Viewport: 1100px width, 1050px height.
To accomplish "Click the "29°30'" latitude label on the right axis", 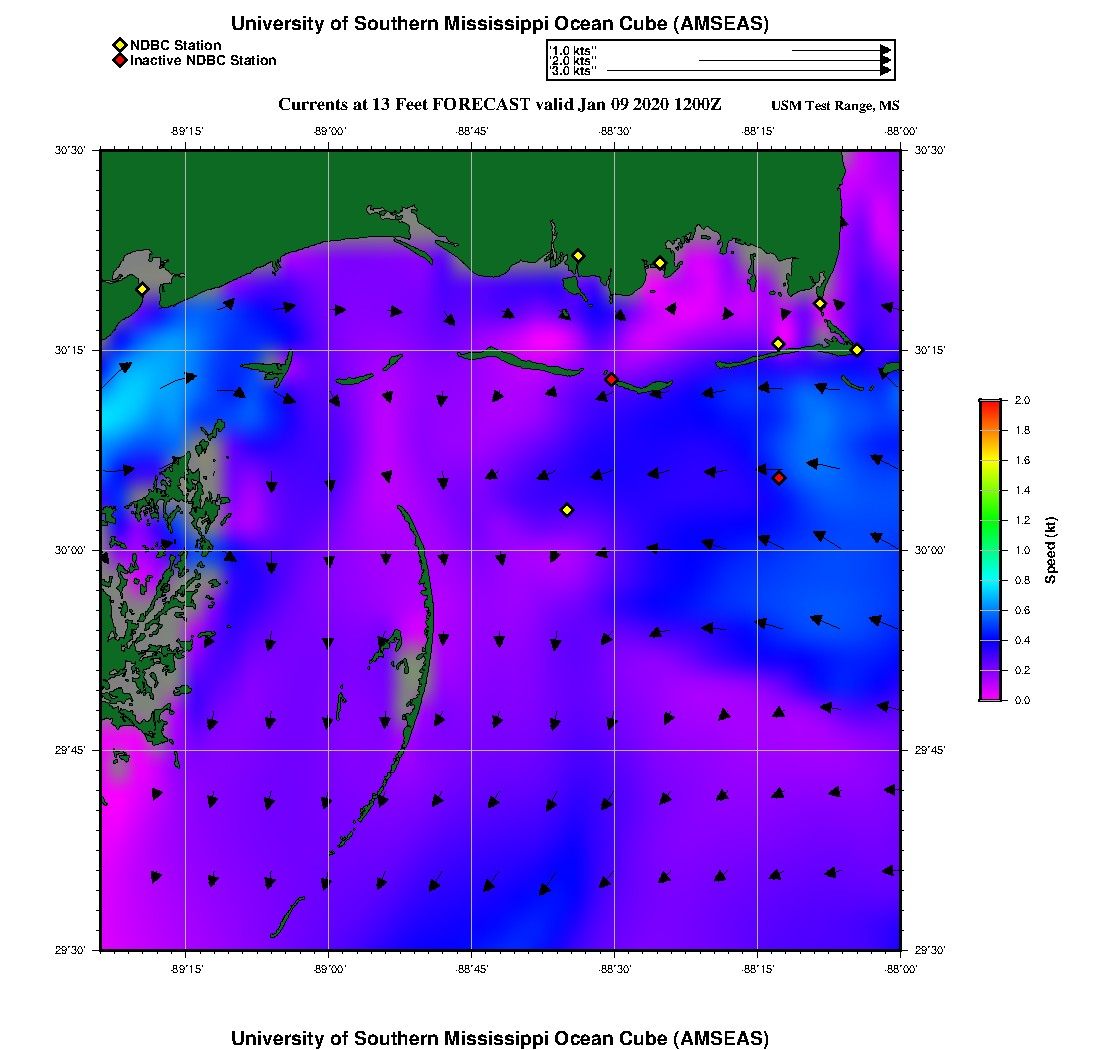I will [x=930, y=950].
